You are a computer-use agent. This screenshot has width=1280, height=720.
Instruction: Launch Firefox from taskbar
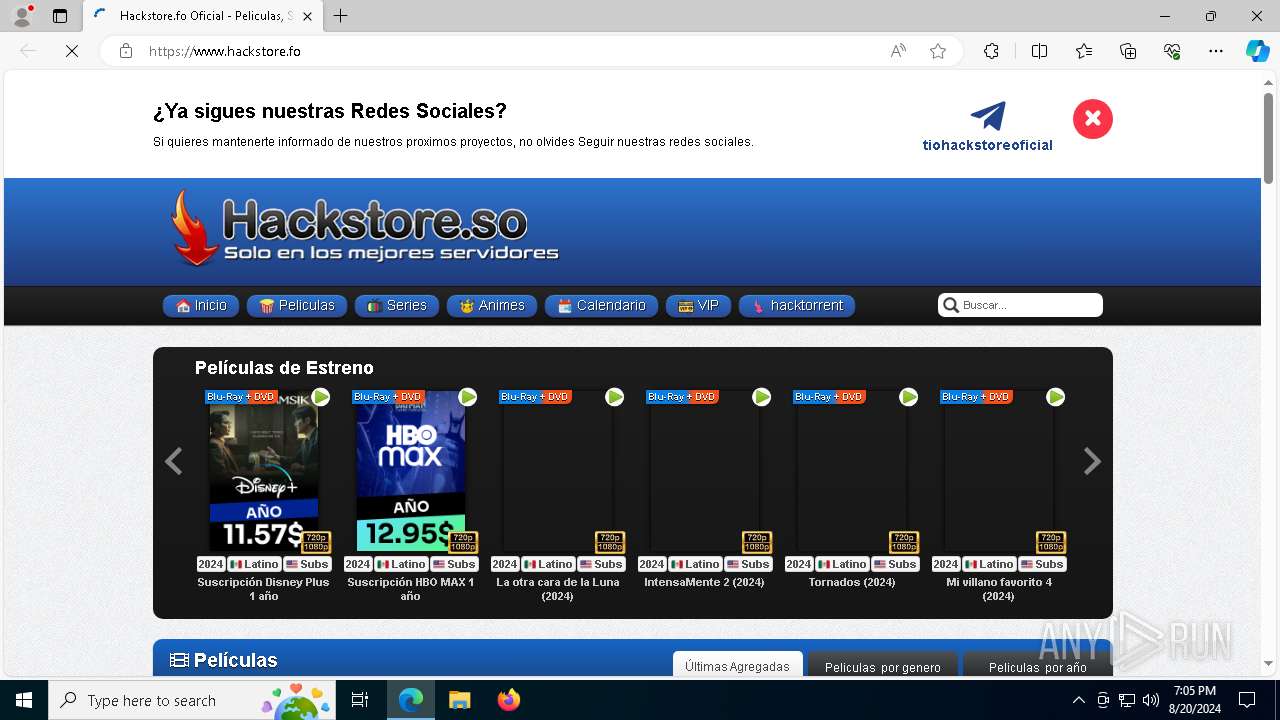(509, 700)
